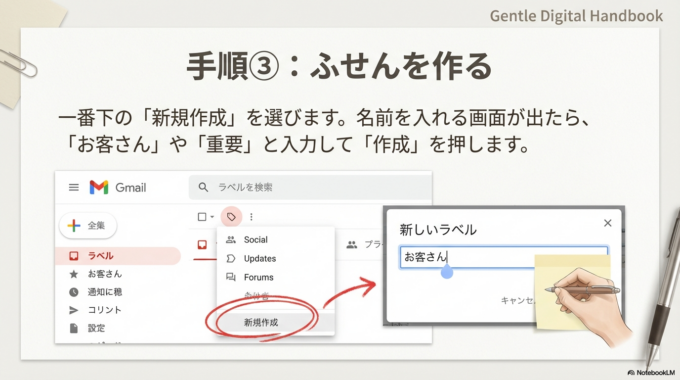Tick the select-all checkbox in toolbar
680x380 pixels.
click(202, 216)
